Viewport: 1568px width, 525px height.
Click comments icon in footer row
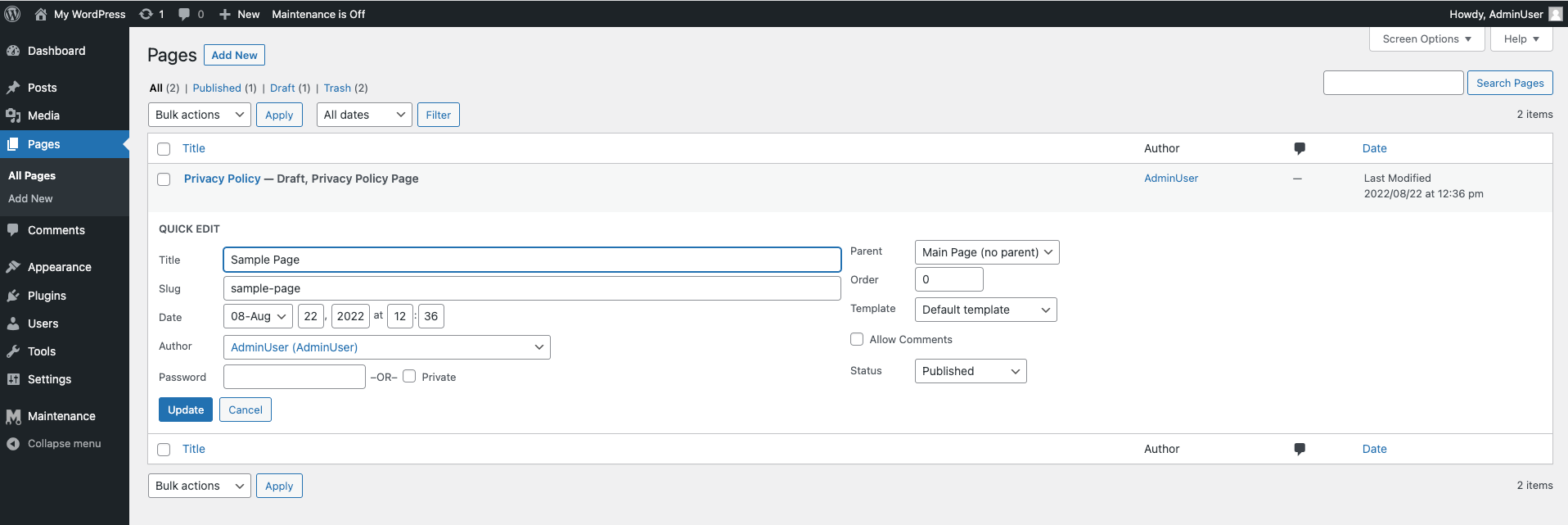click(1300, 449)
